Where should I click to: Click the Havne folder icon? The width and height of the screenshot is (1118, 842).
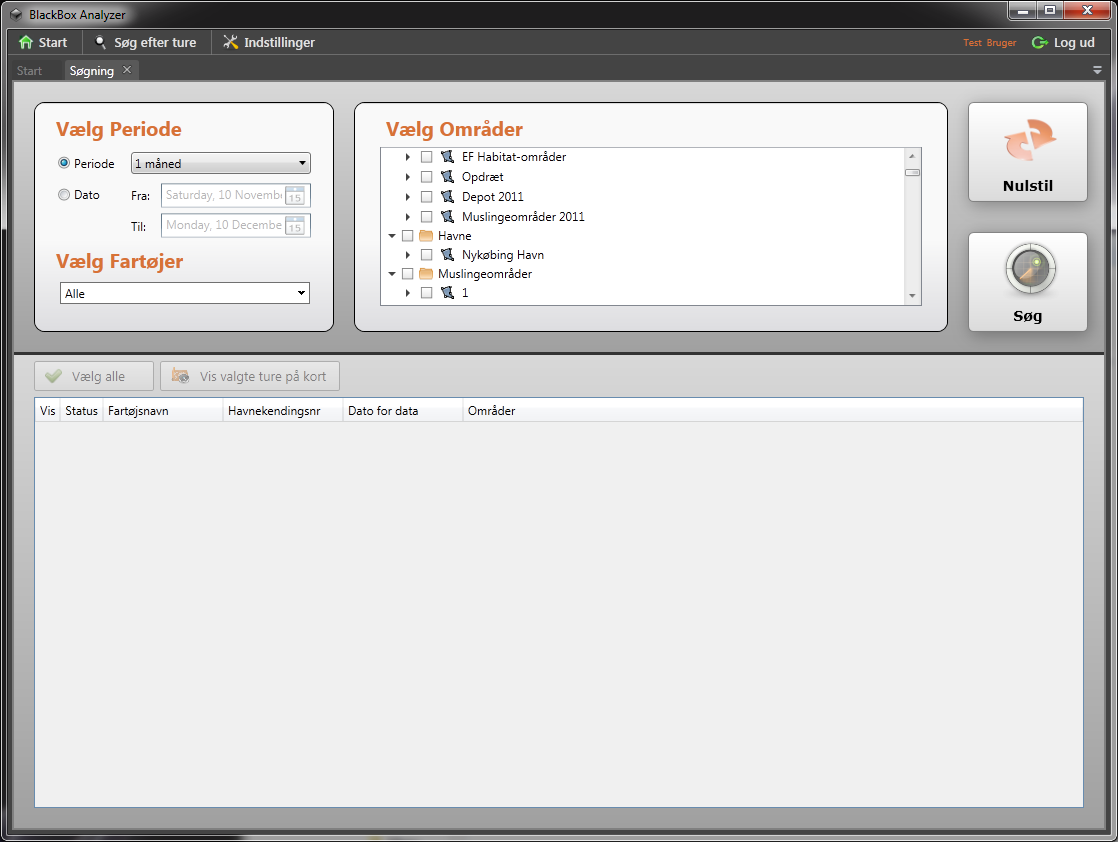(x=426, y=236)
